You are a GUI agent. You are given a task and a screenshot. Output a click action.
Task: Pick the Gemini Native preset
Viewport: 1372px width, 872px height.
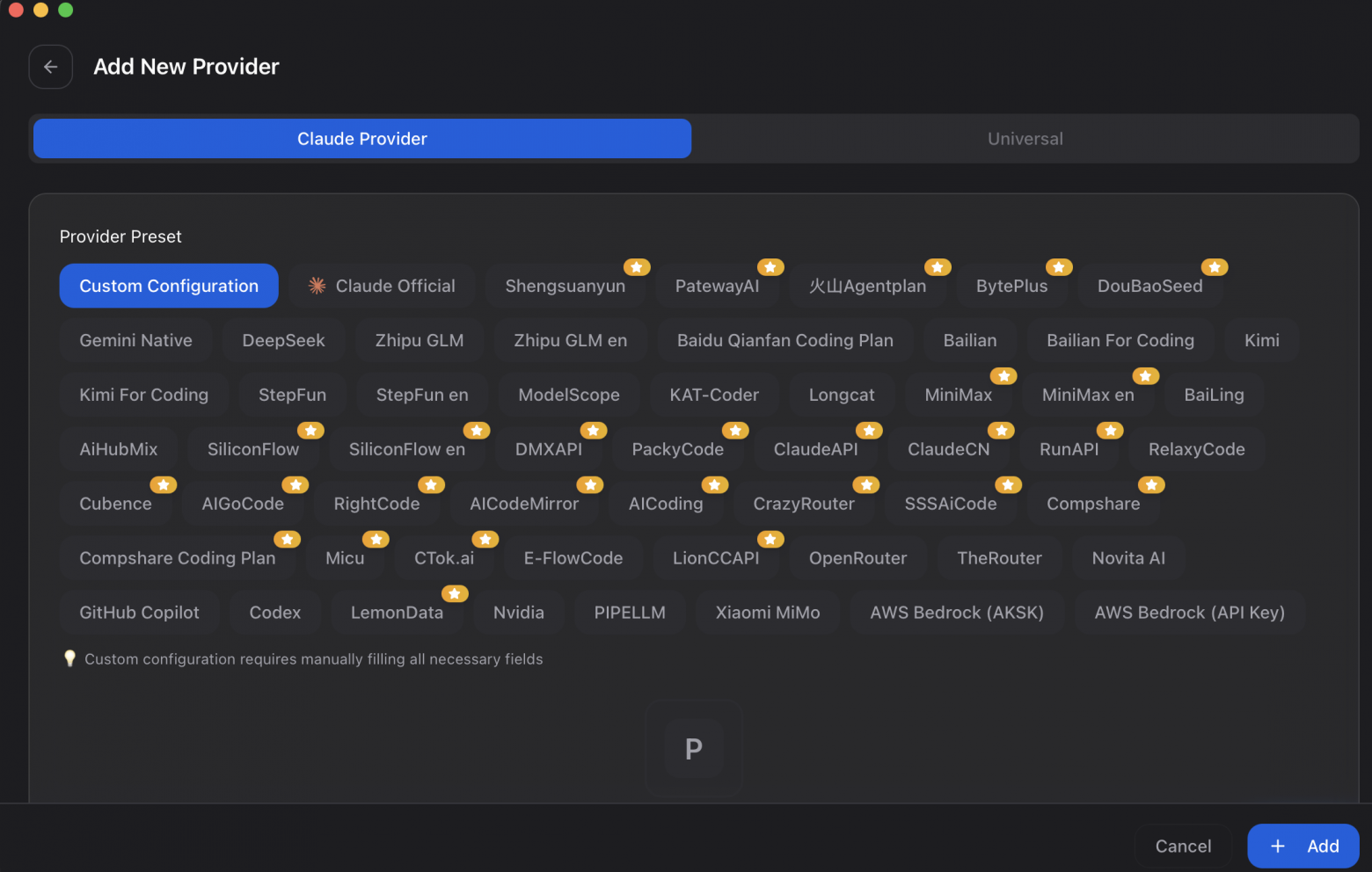[135, 340]
